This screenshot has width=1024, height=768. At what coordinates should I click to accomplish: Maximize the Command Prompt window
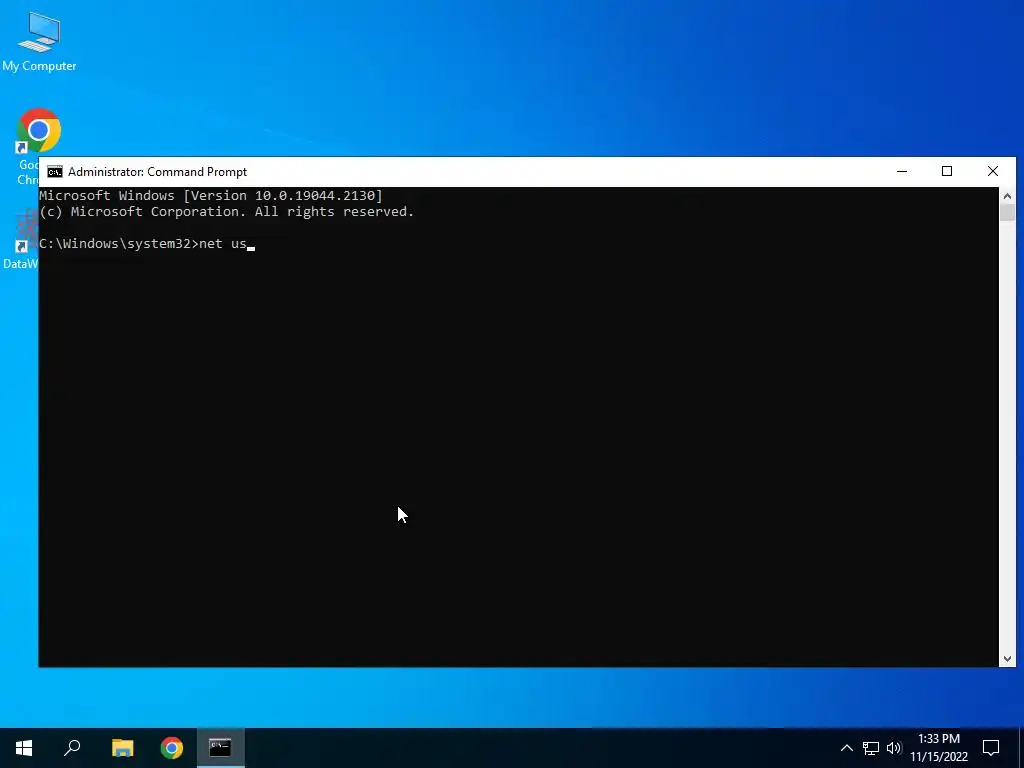[947, 171]
